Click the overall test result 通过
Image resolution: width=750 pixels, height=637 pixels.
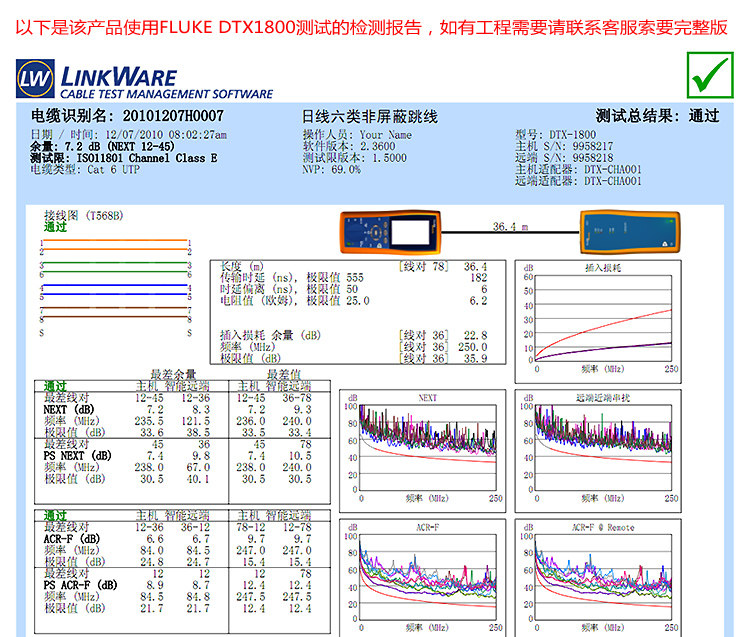(x=704, y=116)
